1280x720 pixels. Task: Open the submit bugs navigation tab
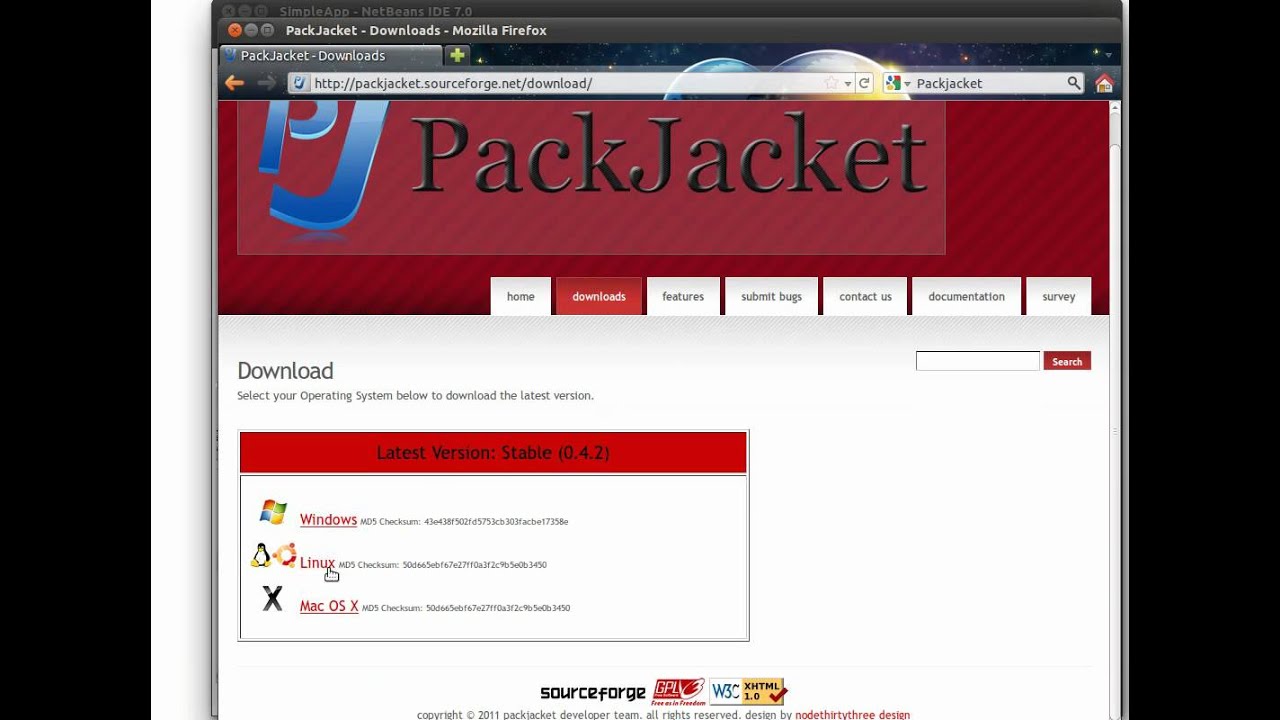coord(771,296)
